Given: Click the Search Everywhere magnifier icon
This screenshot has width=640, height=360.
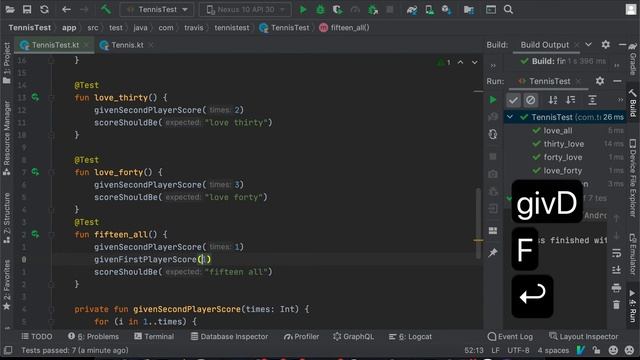Looking at the screenshot, I should (508, 9).
